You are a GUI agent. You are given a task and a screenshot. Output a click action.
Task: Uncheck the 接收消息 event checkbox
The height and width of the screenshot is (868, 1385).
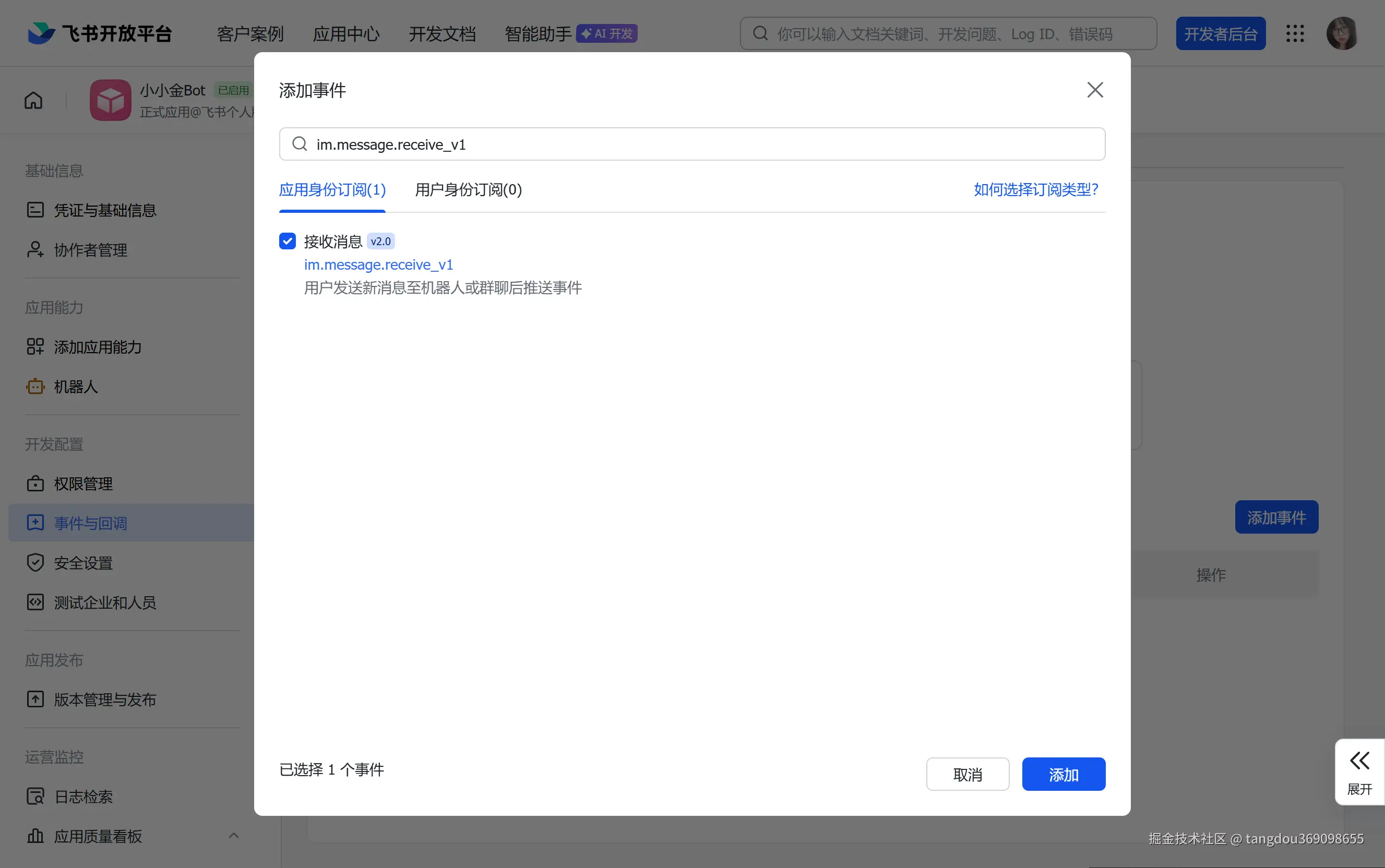pos(287,240)
